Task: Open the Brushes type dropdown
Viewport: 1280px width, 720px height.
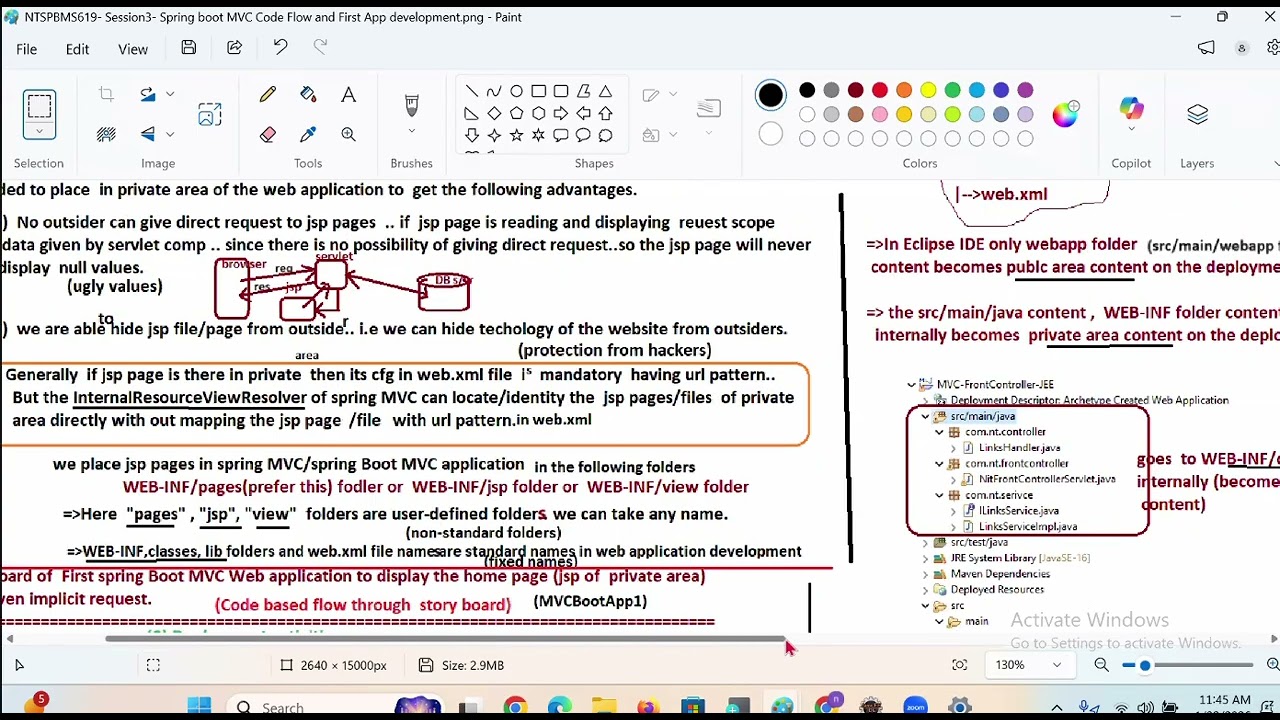Action: point(411,132)
